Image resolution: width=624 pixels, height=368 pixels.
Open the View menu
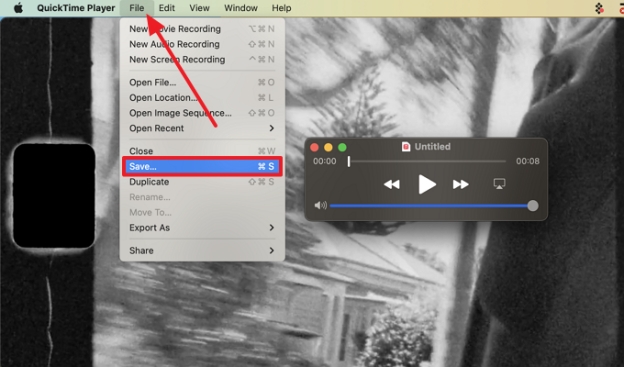pos(199,8)
